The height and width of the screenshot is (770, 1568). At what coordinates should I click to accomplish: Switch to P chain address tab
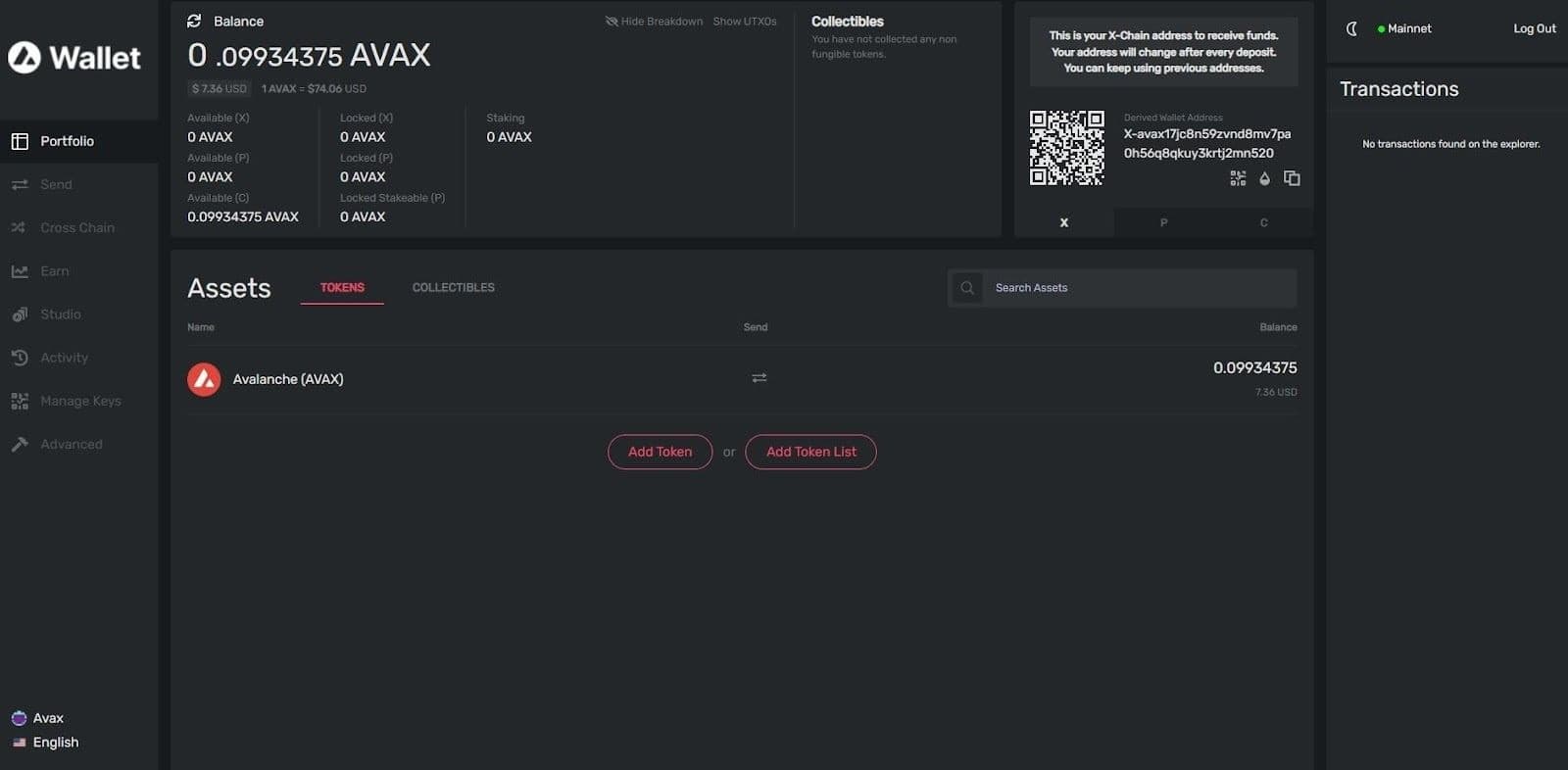coord(1164,222)
